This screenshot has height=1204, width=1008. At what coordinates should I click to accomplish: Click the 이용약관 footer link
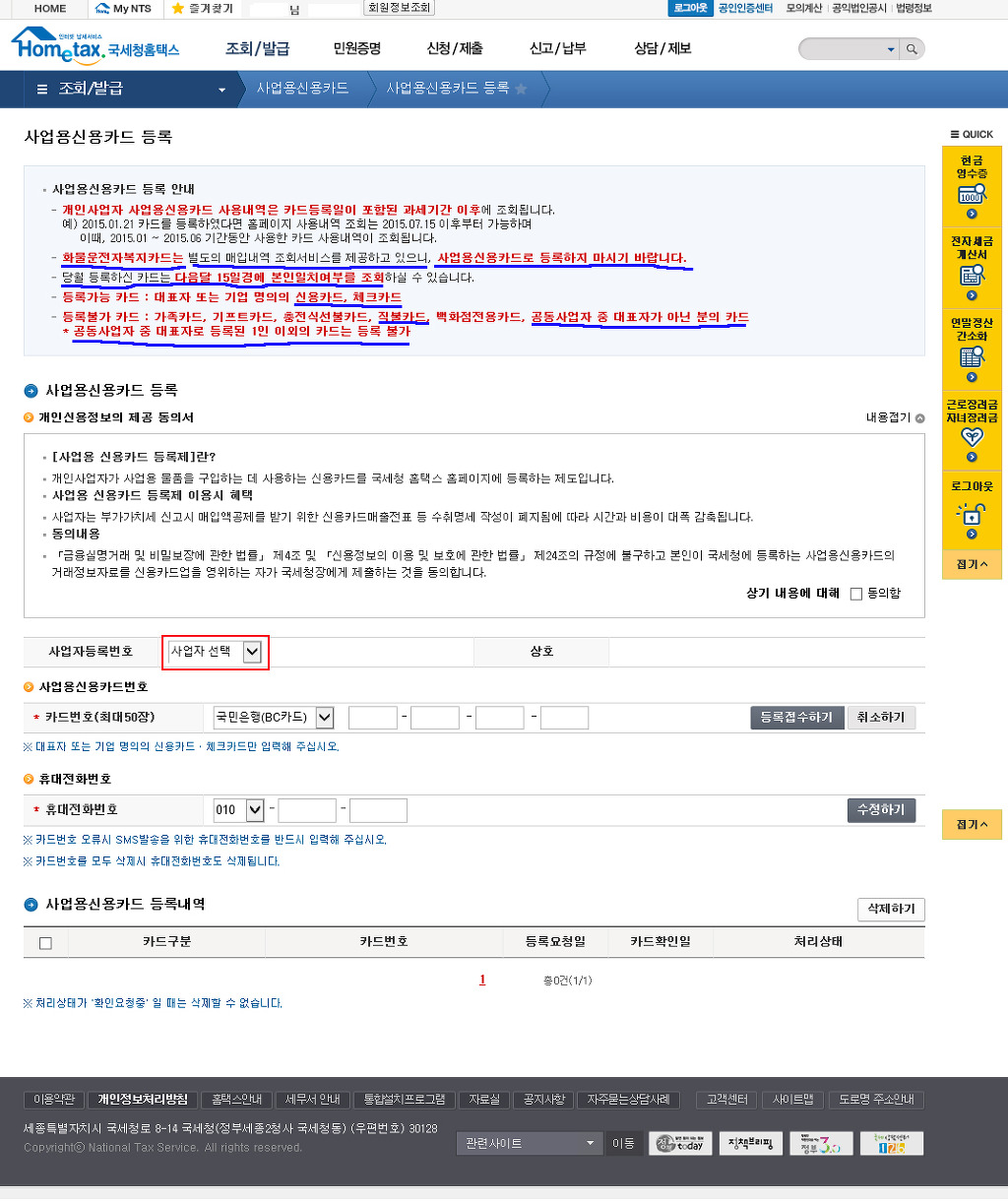[x=54, y=1100]
